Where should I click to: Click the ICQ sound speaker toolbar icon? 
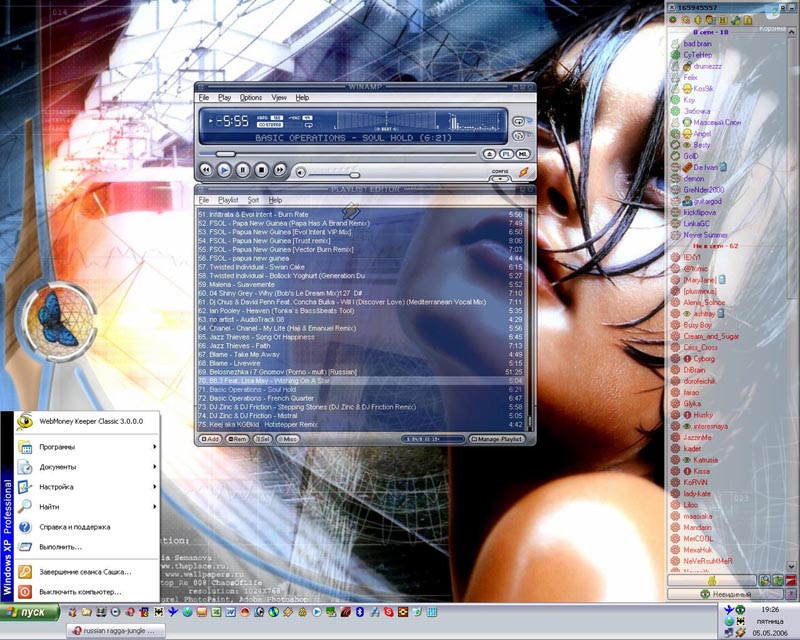click(x=697, y=20)
